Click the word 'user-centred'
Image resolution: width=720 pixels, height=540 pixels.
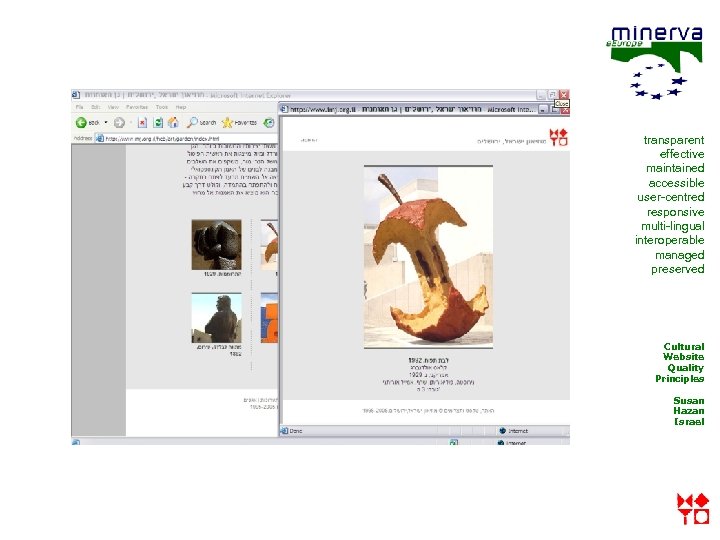click(670, 197)
